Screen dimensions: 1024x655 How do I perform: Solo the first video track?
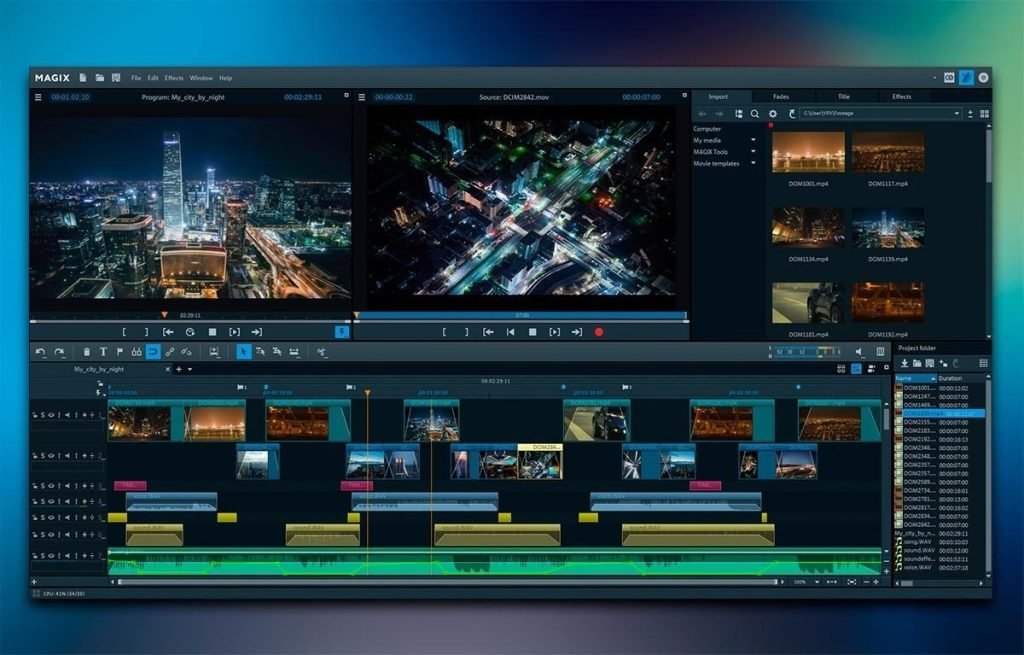click(43, 414)
